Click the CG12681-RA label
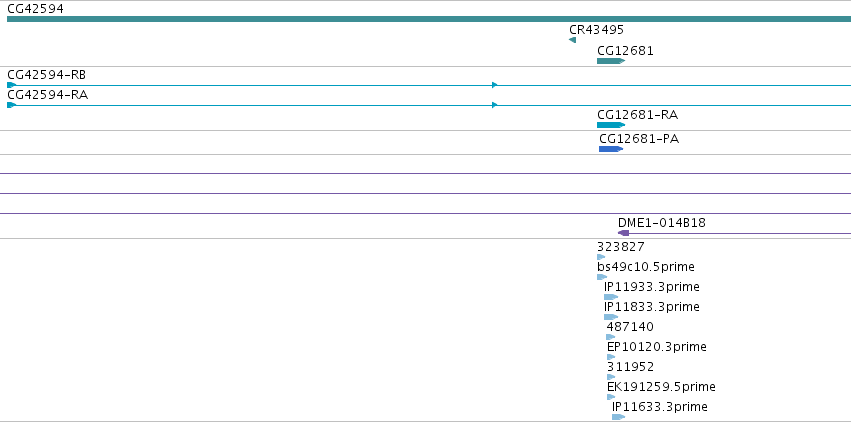 coord(637,115)
